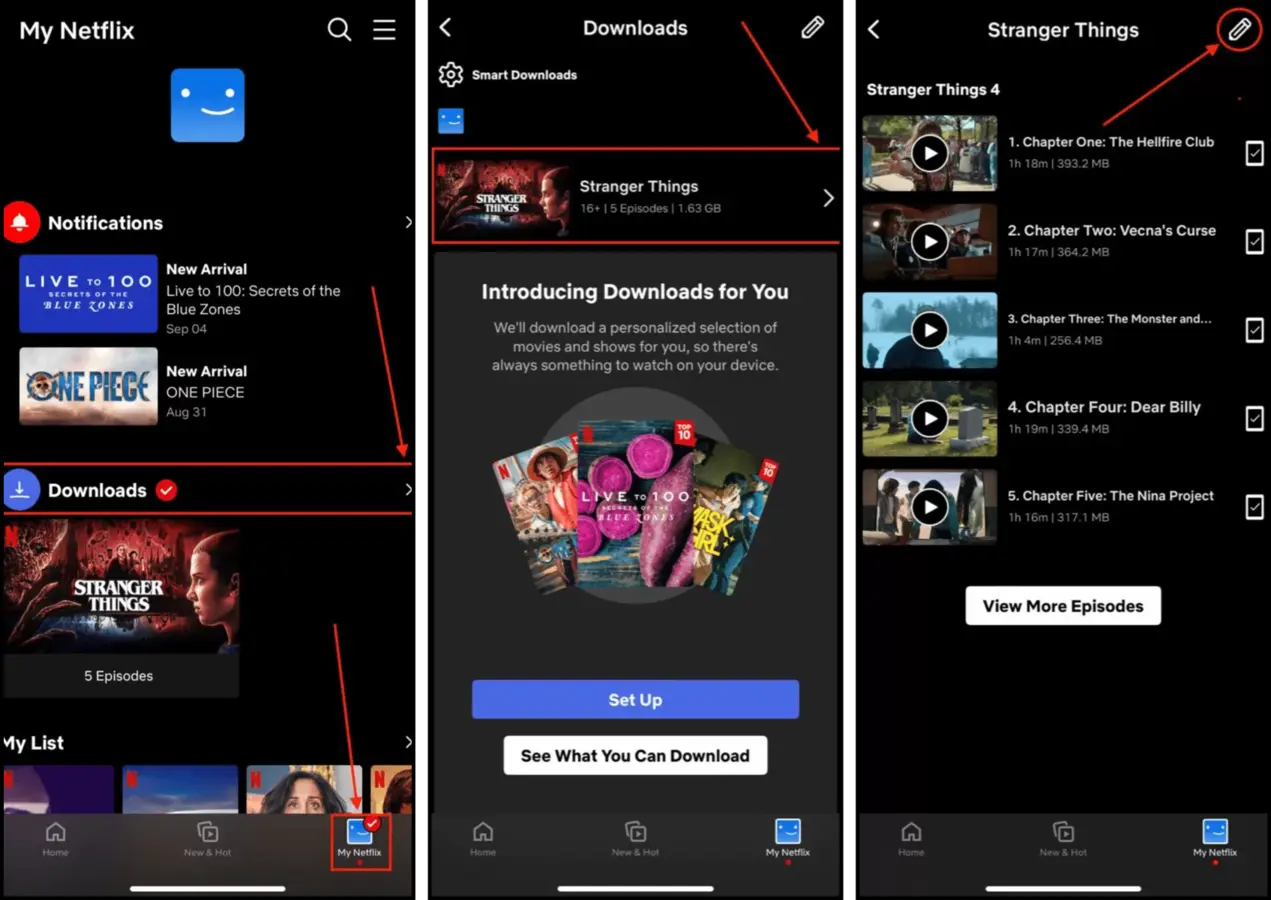Tap the pencil edit icon on Downloads screen
The image size is (1271, 900).
click(812, 28)
